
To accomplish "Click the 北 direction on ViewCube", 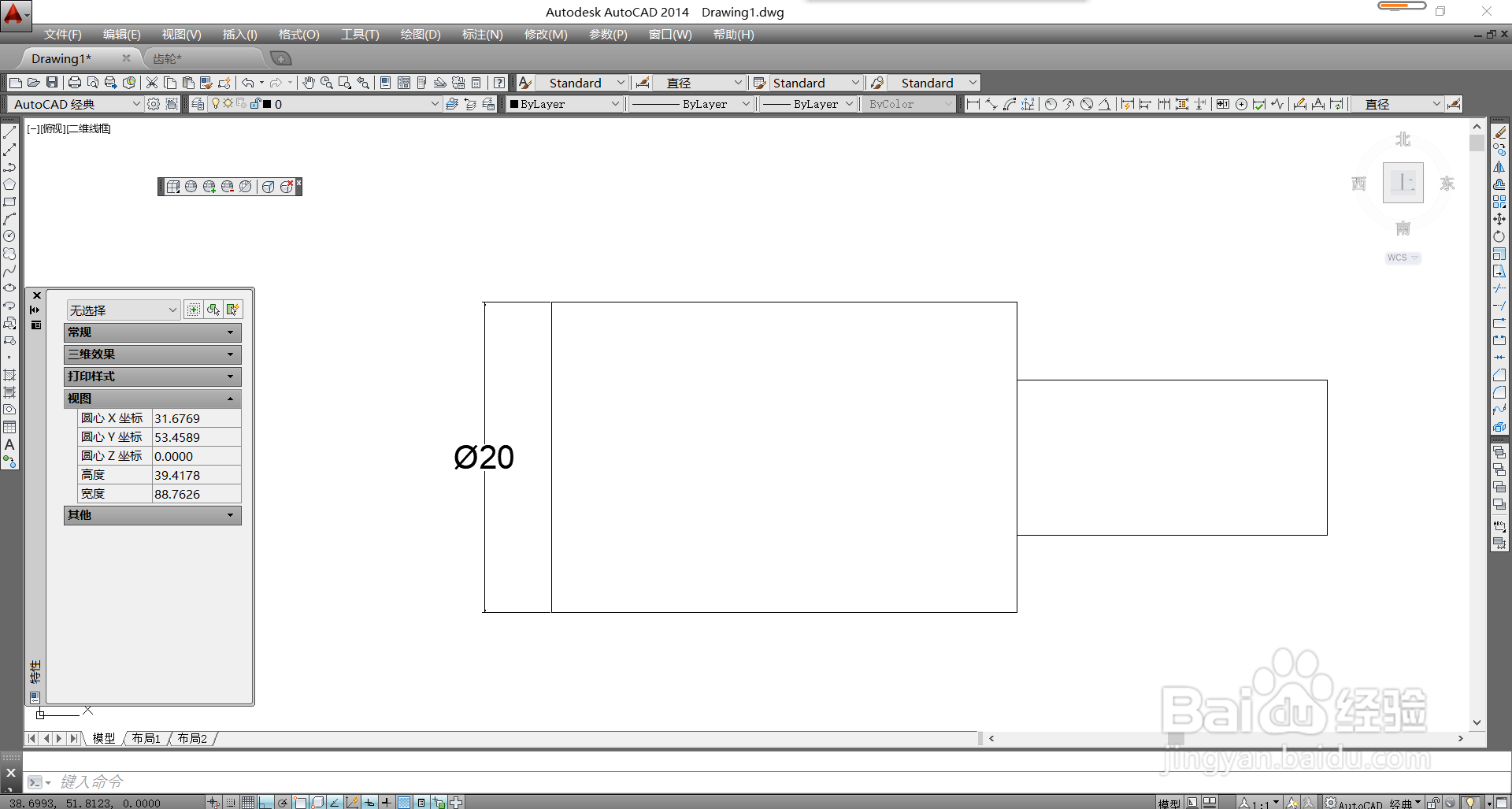I will coord(1403,139).
